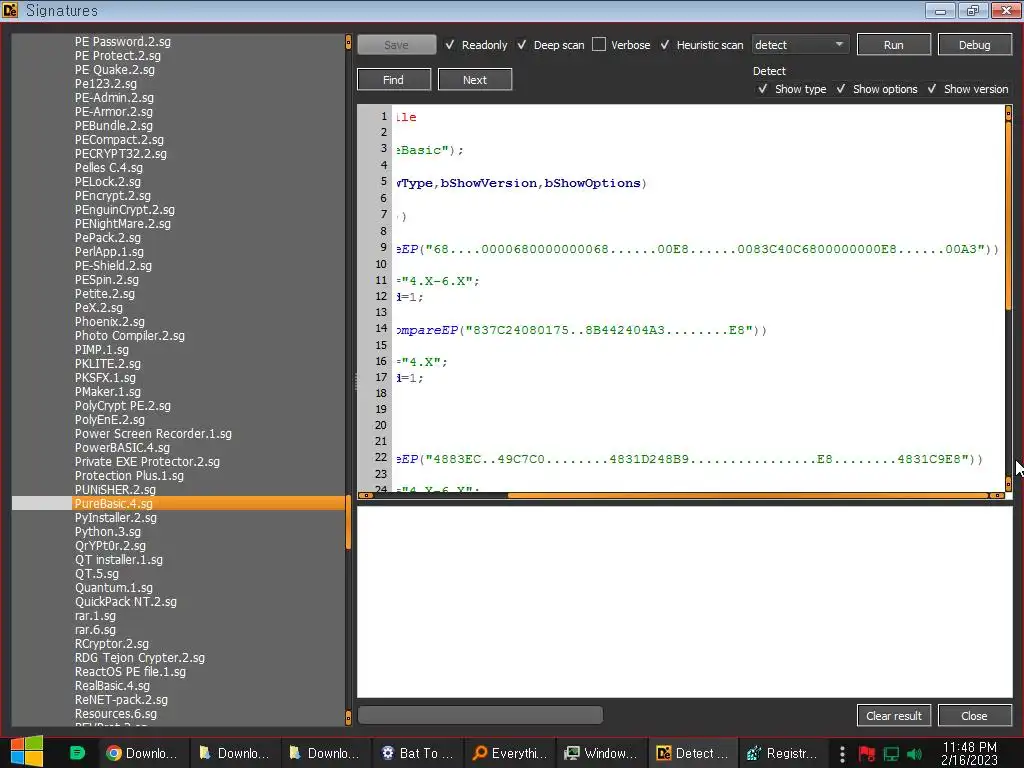Image resolution: width=1024 pixels, height=768 pixels.
Task: Open the detect dropdown
Action: click(801, 44)
